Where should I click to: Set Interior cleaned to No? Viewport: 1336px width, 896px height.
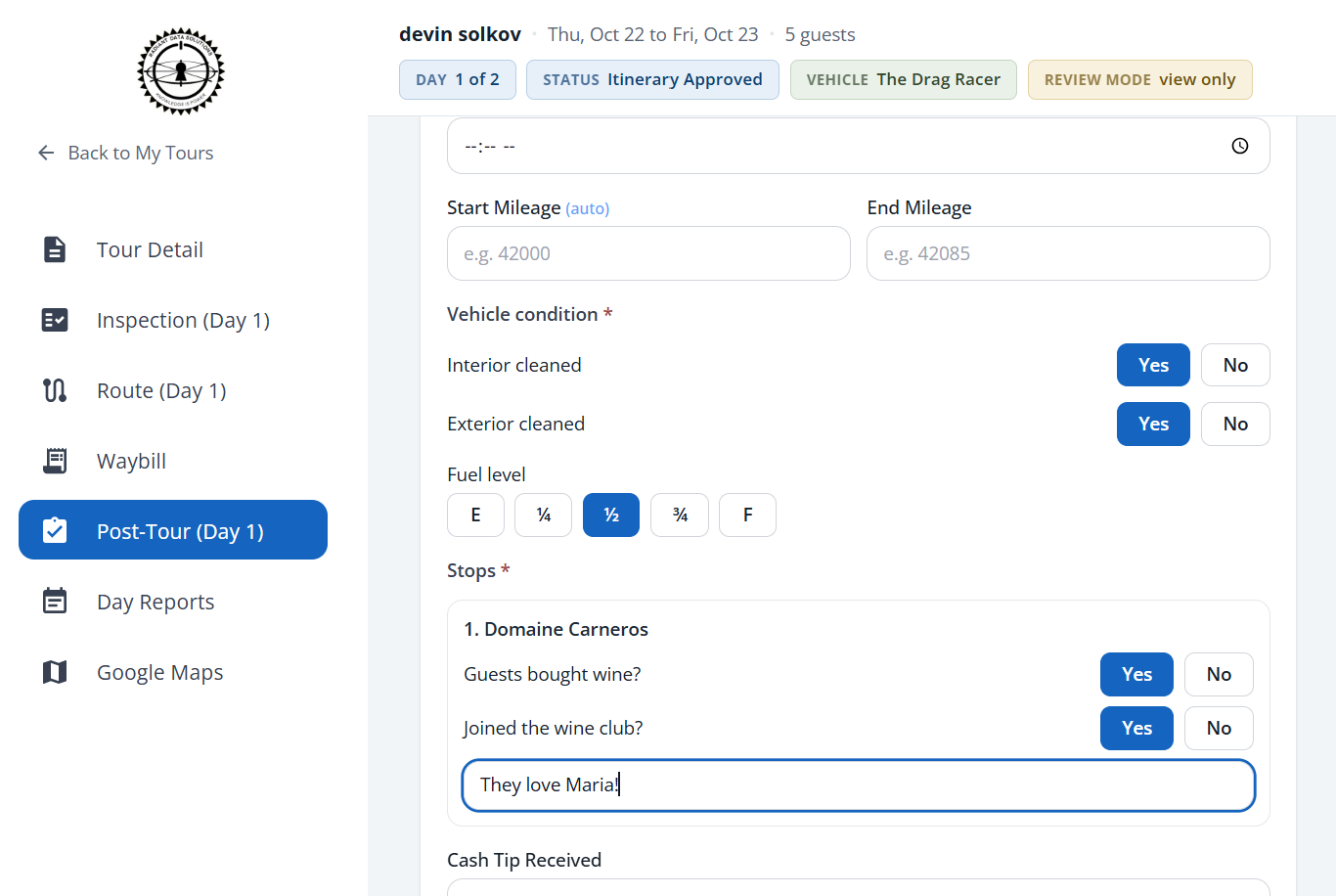1235,365
